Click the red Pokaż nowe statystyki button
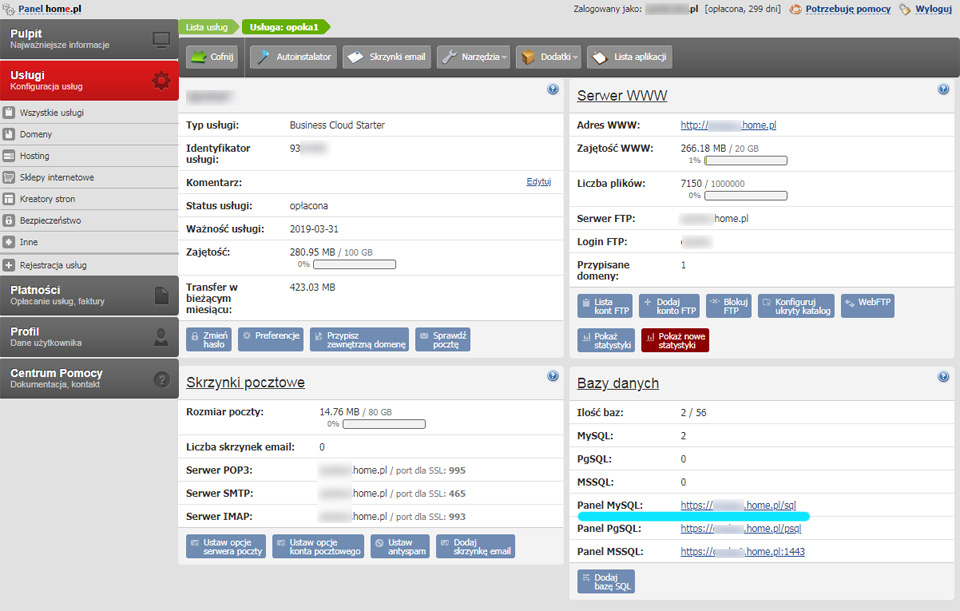960x611 pixels. tap(675, 340)
